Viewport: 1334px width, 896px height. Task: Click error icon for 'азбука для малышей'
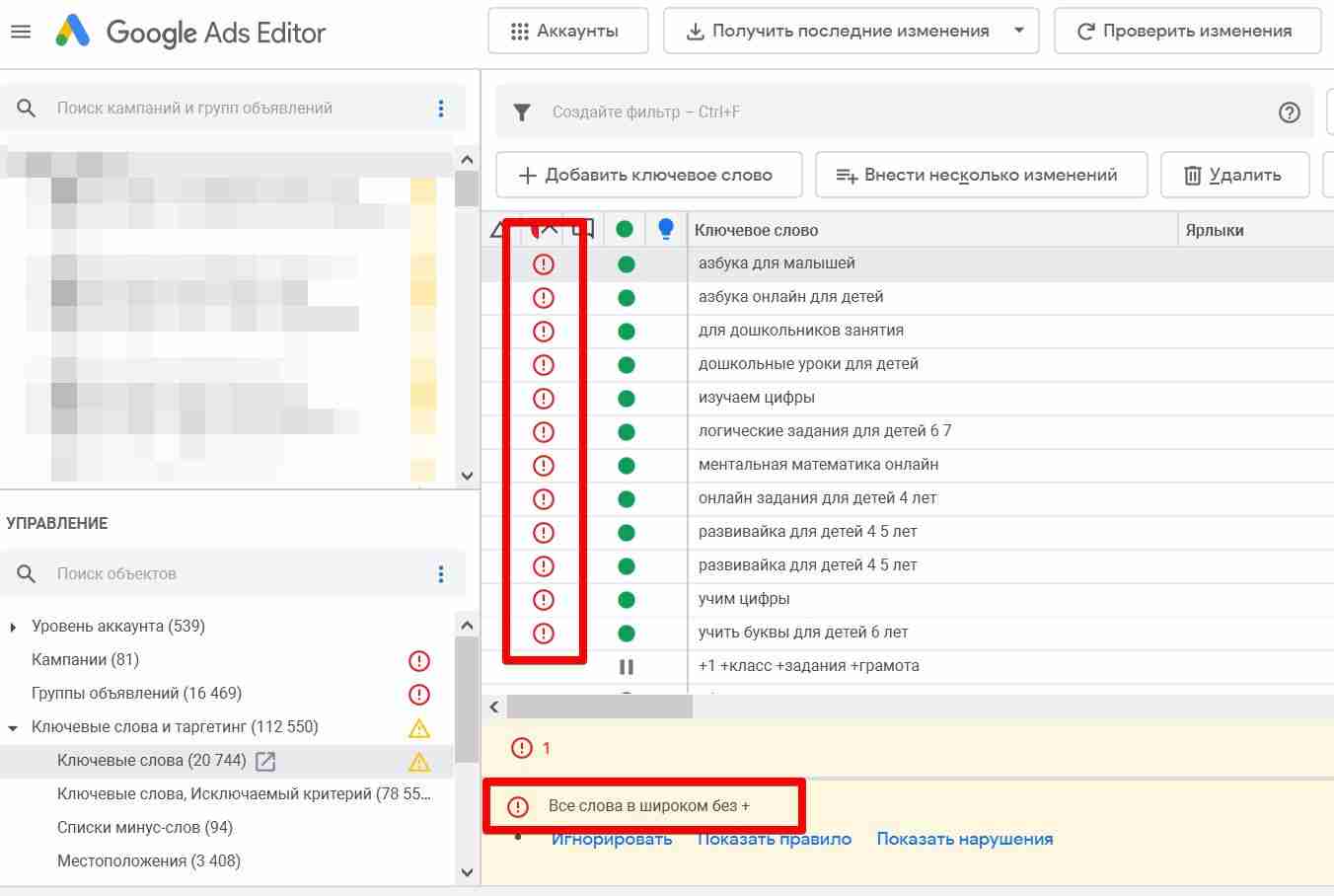tap(544, 264)
